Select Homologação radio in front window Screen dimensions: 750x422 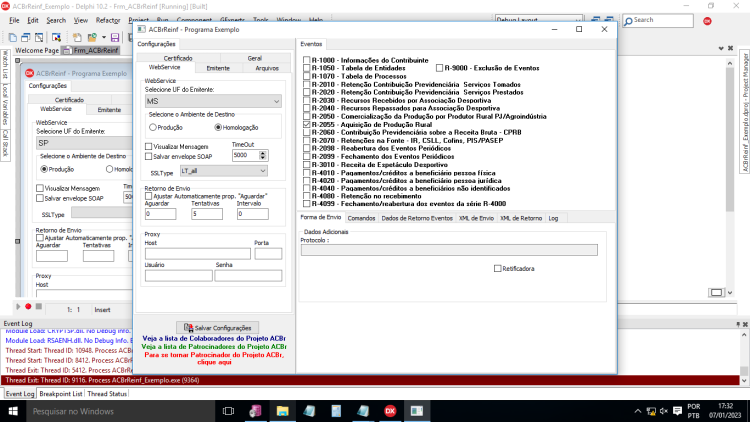coord(218,127)
